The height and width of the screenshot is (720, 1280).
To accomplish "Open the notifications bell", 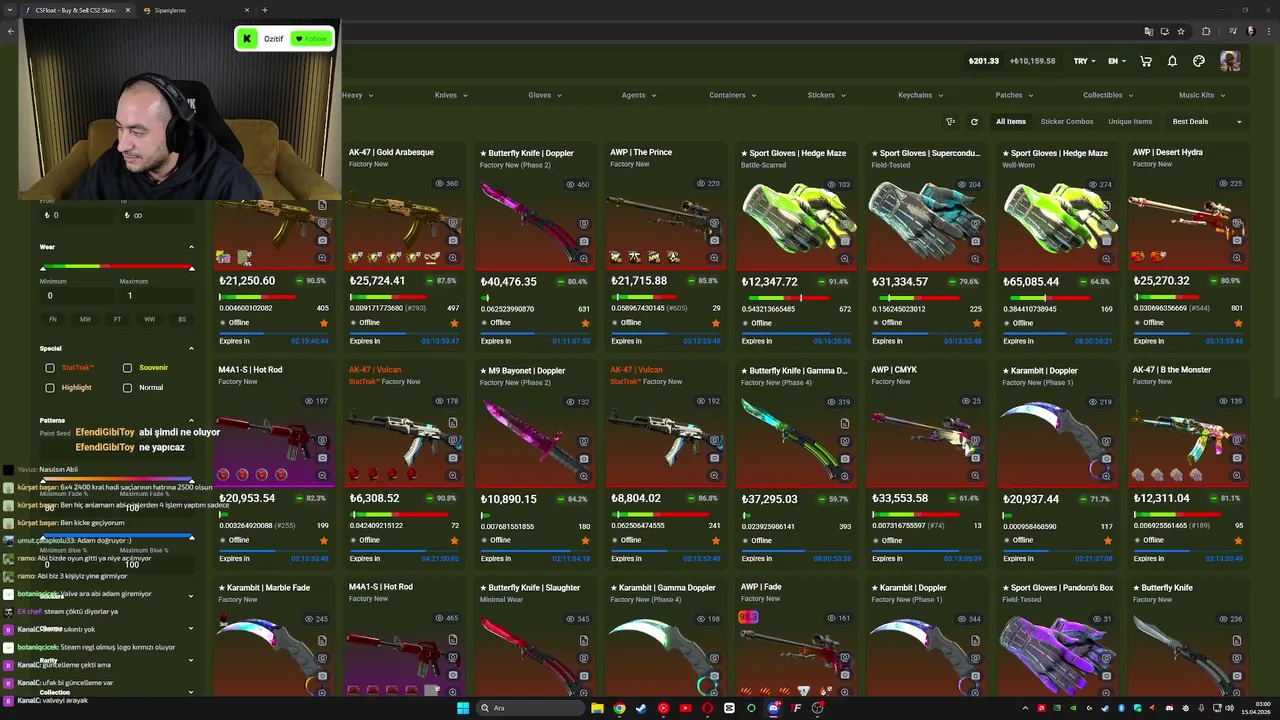I will [x=1172, y=61].
